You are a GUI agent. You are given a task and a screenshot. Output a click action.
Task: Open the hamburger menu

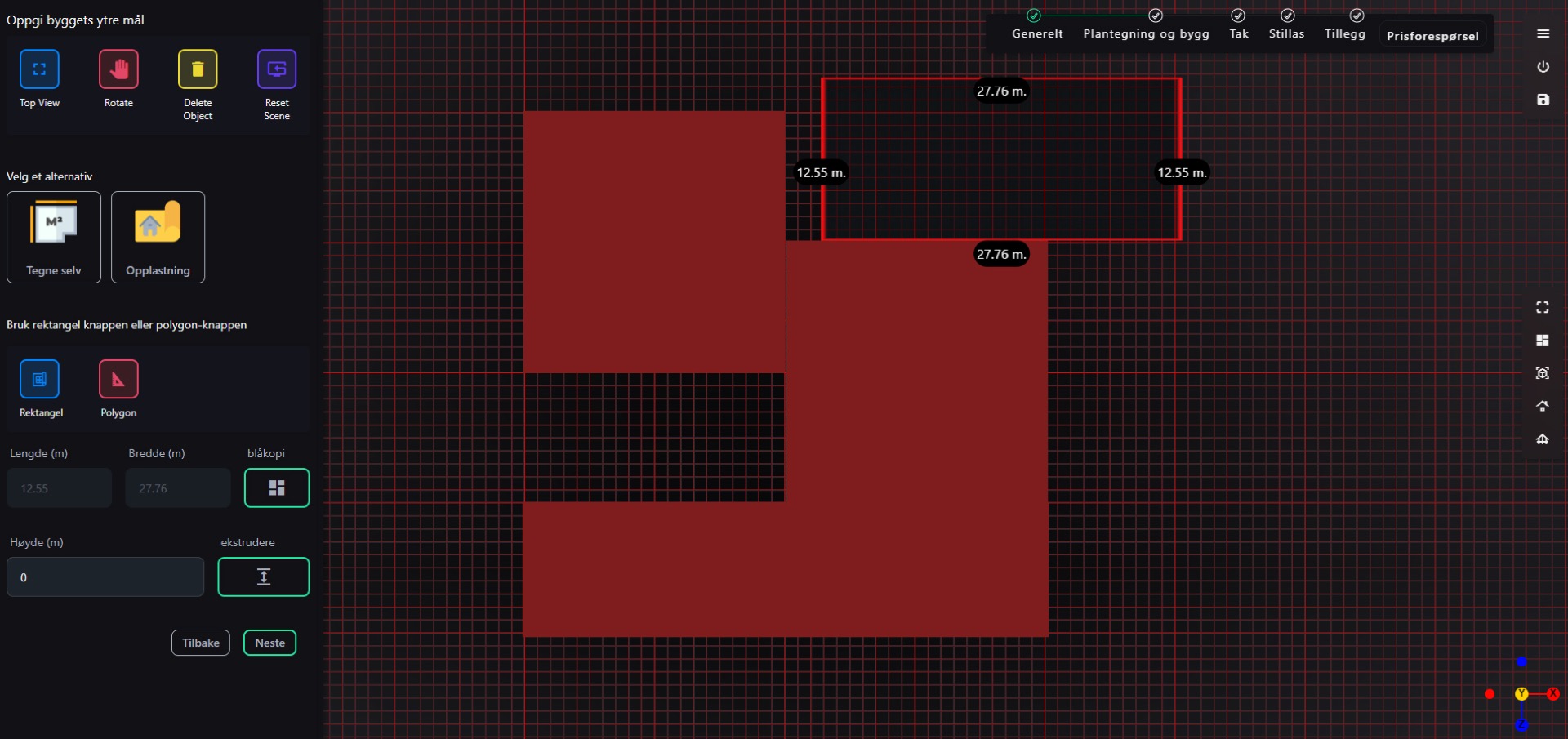point(1543,33)
